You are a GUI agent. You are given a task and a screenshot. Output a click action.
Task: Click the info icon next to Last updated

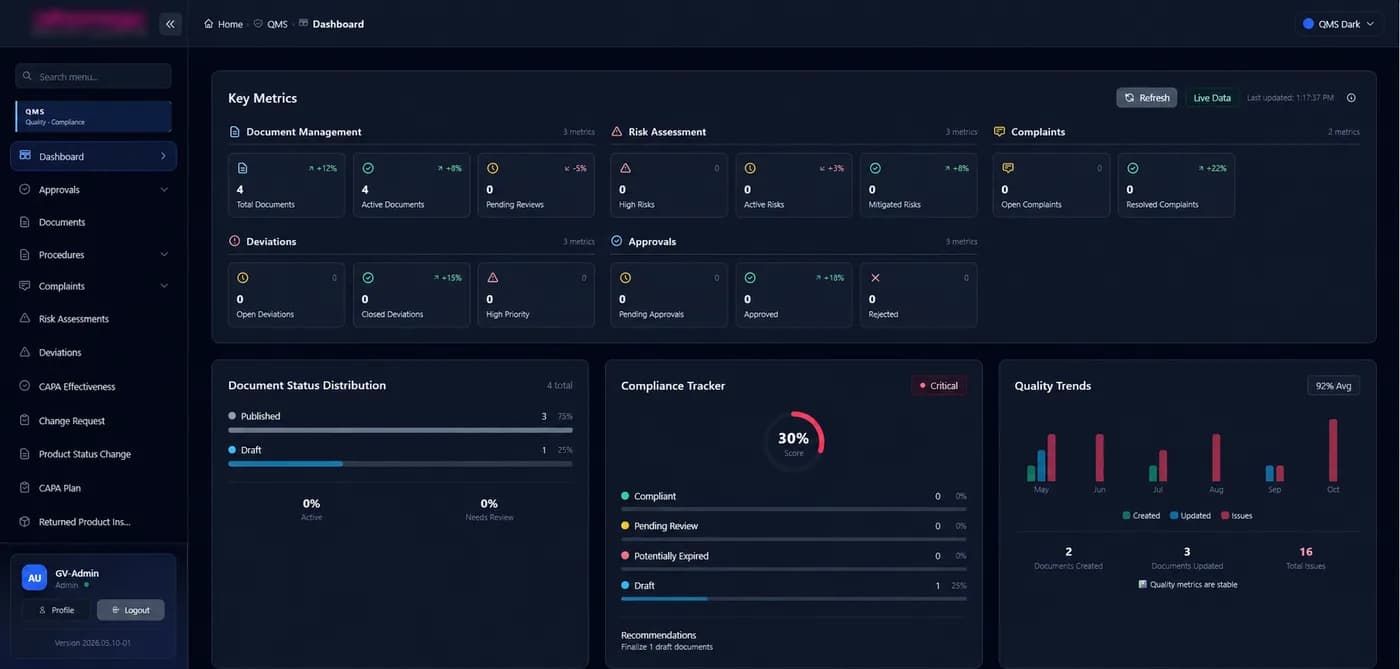point(1351,98)
